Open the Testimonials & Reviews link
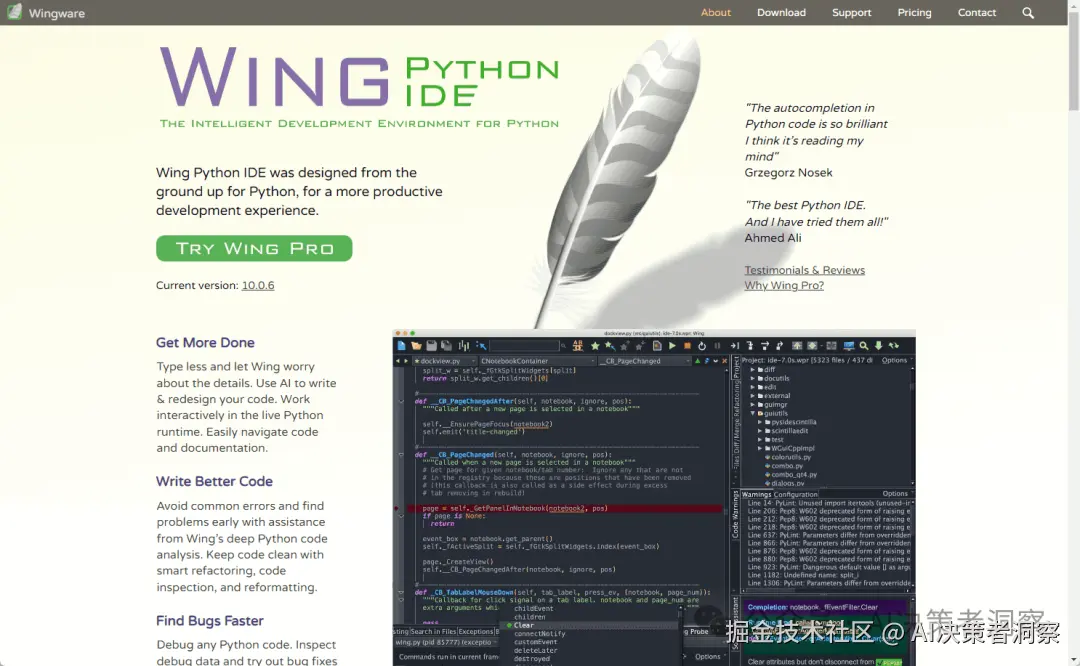 coord(804,270)
